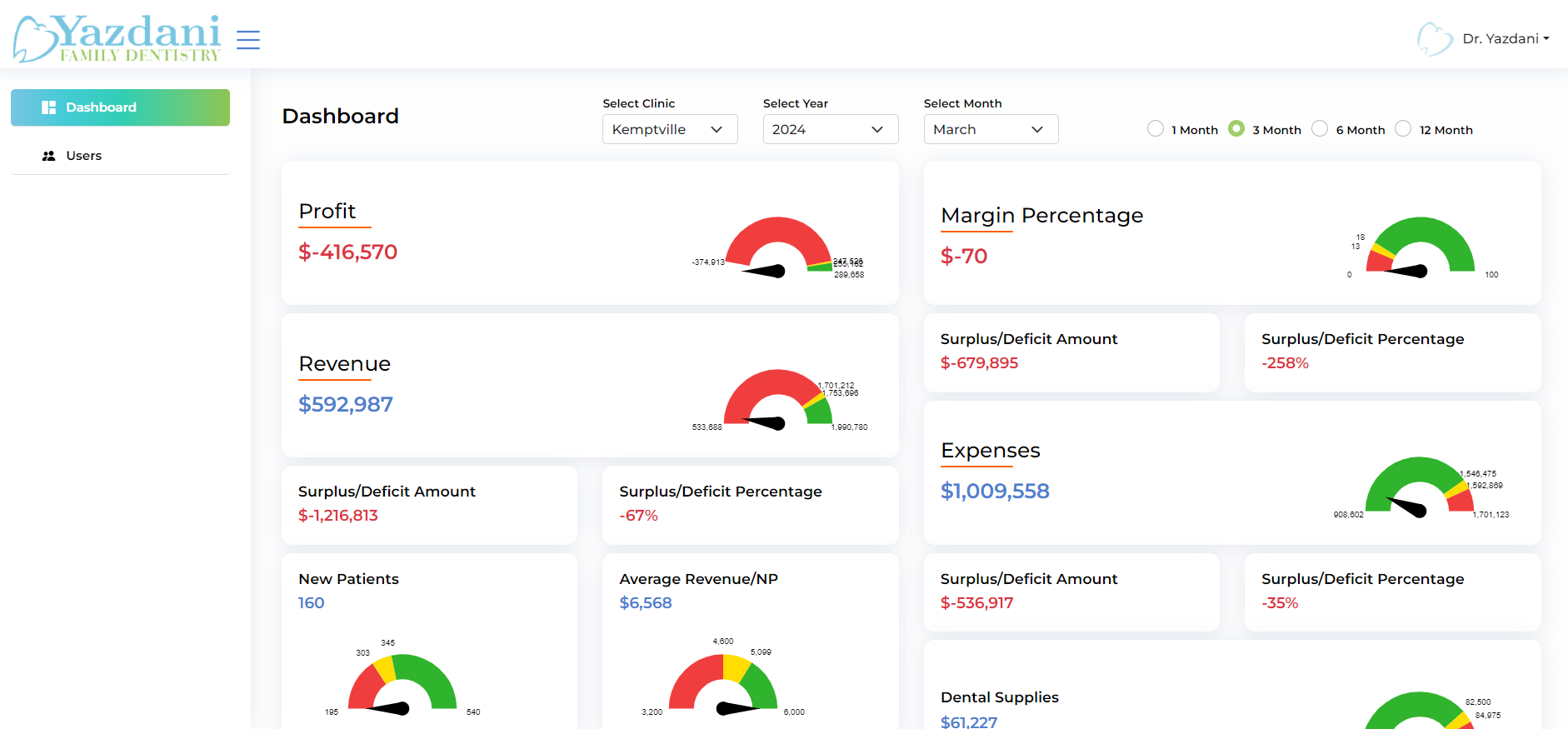Click the Select Year label
Viewport: 1568px width, 729px height.
(x=796, y=103)
